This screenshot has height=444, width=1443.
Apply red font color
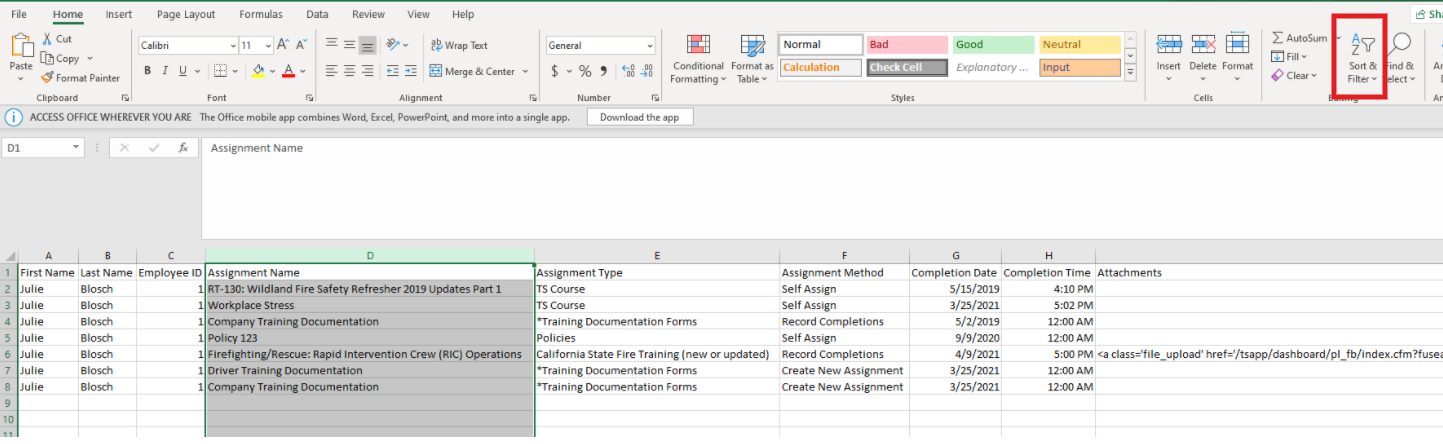click(288, 71)
